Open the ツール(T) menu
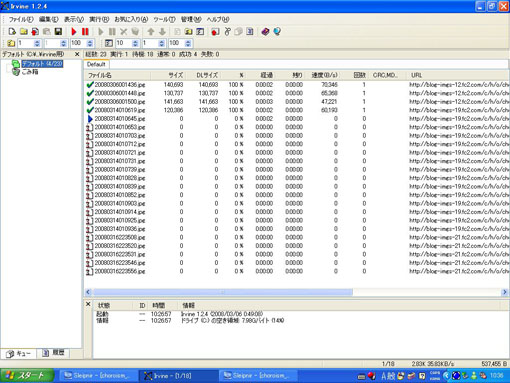Image resolution: width=510 pixels, height=383 pixels. pyautogui.click(x=164, y=19)
